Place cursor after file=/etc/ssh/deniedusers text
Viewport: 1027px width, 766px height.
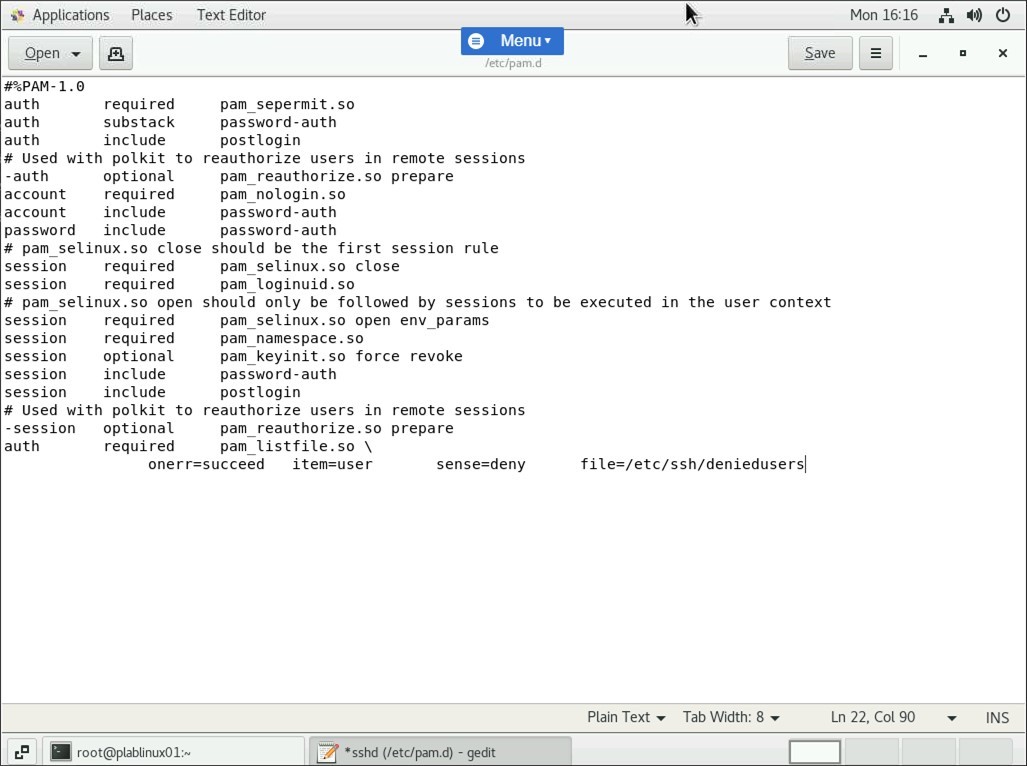coord(806,464)
